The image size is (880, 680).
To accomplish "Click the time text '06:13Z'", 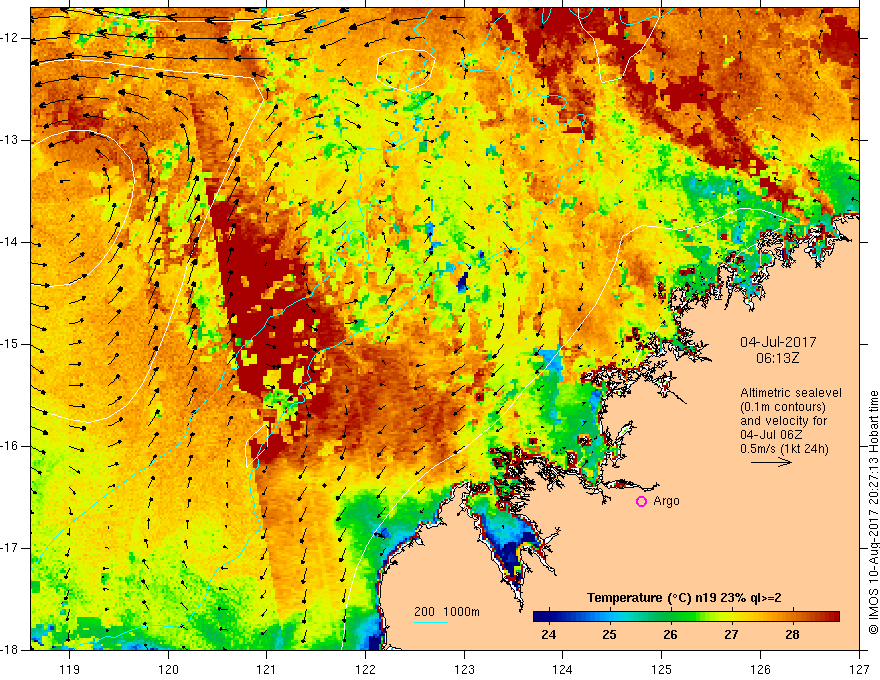I will (x=777, y=358).
